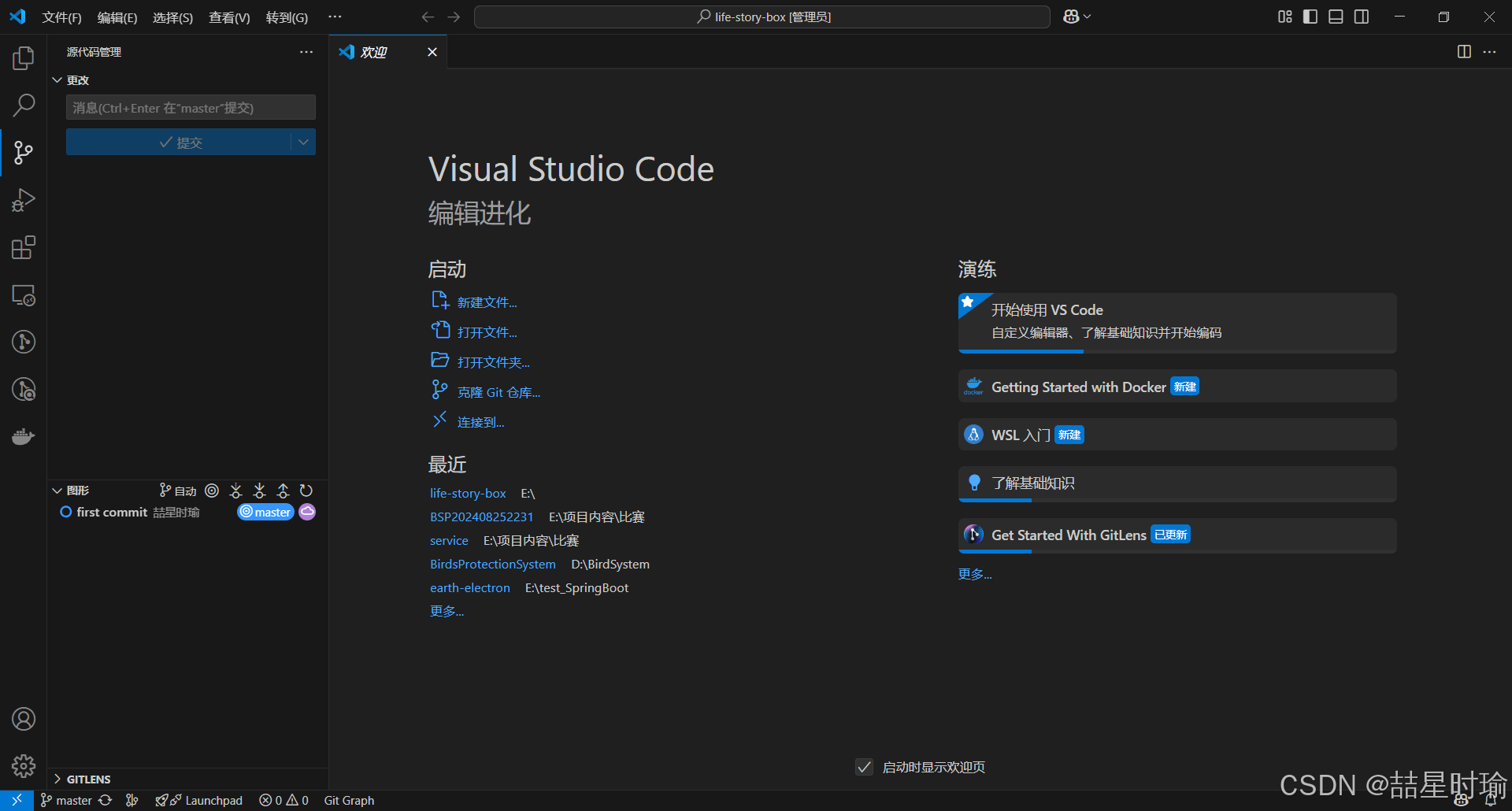Open the Extensions view icon

click(x=24, y=247)
